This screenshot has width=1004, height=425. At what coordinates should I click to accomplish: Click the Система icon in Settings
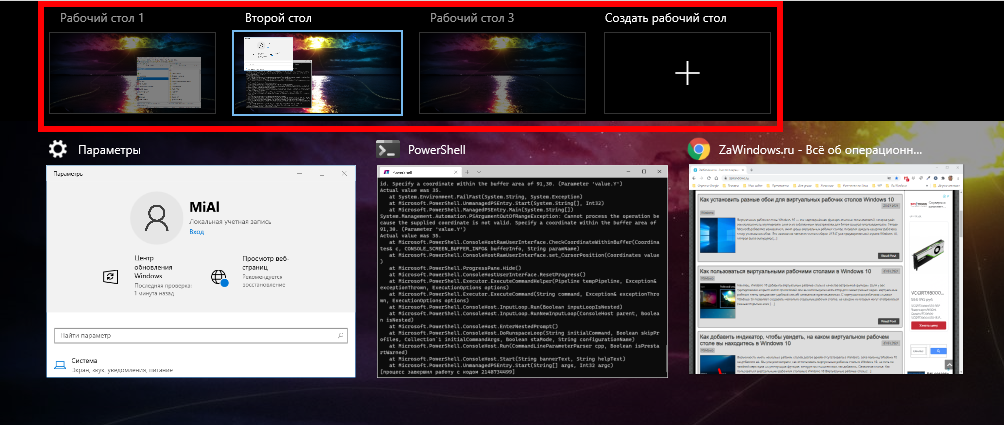61,364
